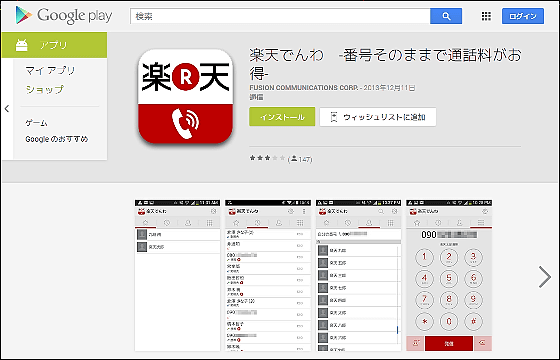The width and height of the screenshot is (560, 360).
Task: Click the Google Play logo
Action: pyautogui.click(x=64, y=15)
